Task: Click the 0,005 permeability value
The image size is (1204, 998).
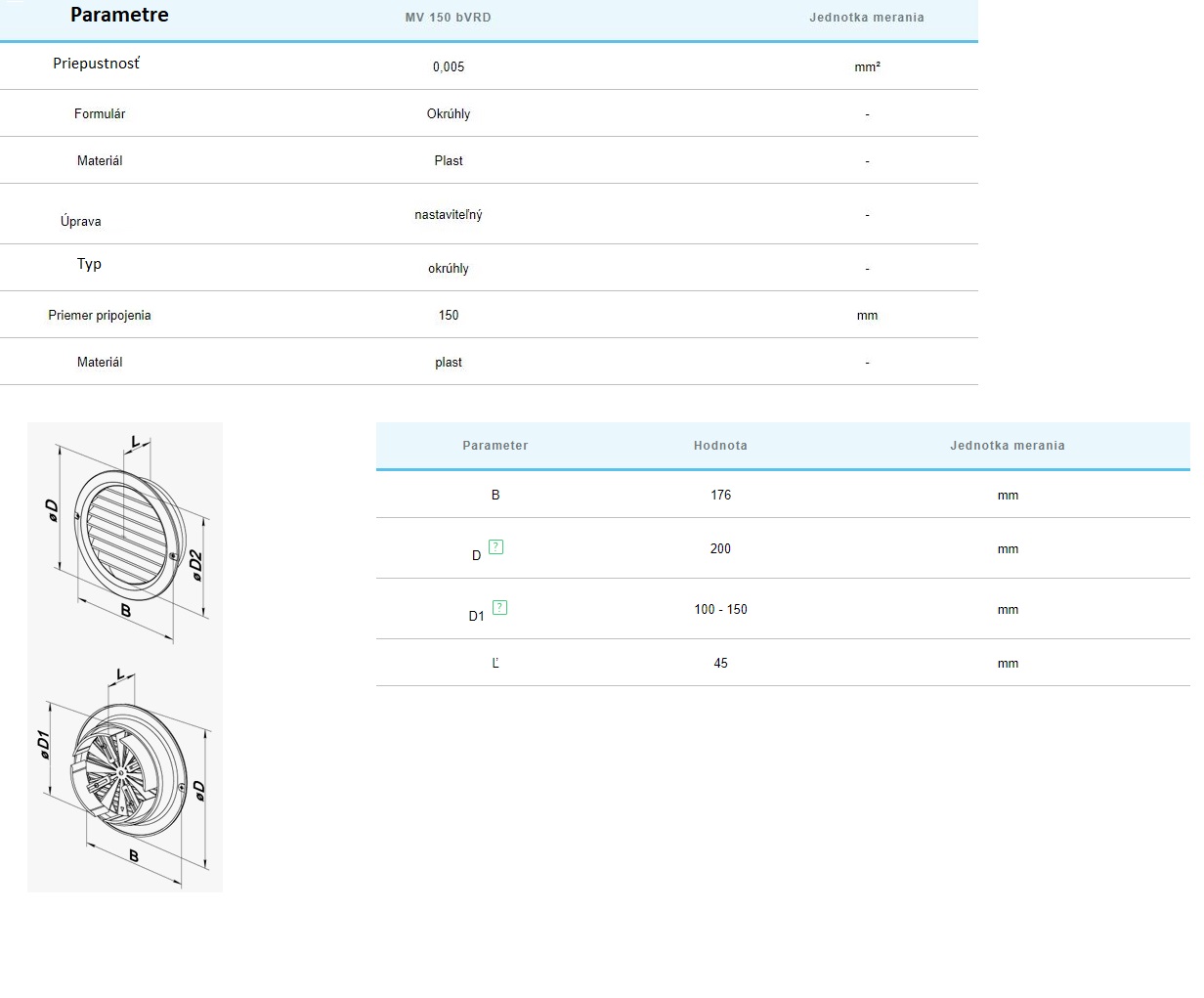Action: click(x=449, y=67)
